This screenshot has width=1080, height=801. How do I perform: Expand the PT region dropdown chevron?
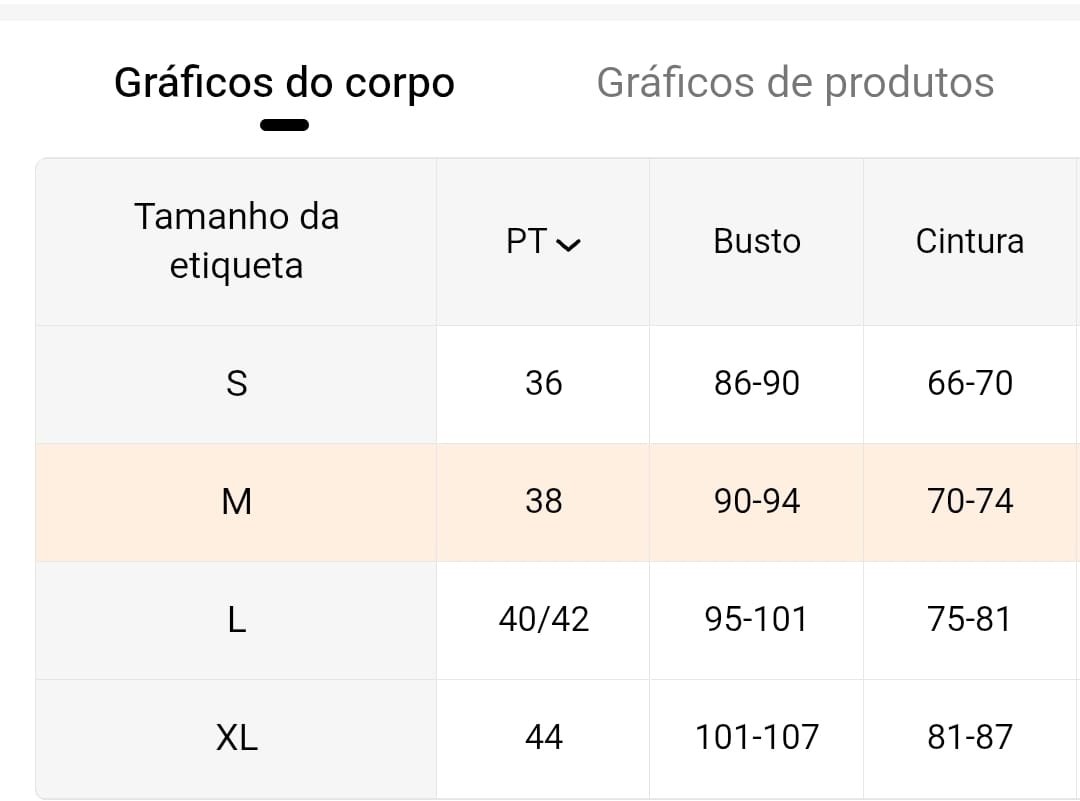[x=567, y=245]
